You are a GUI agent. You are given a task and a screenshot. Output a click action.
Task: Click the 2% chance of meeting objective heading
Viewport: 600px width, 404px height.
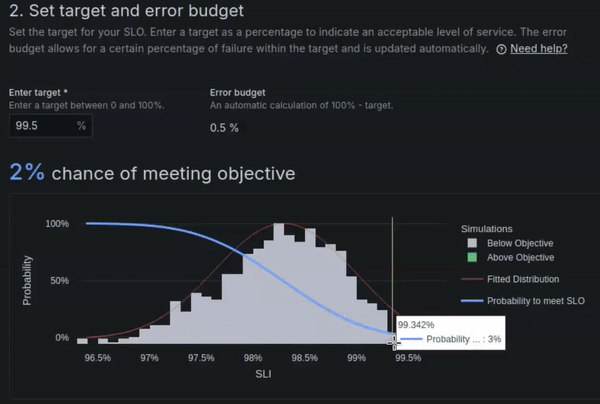152,173
